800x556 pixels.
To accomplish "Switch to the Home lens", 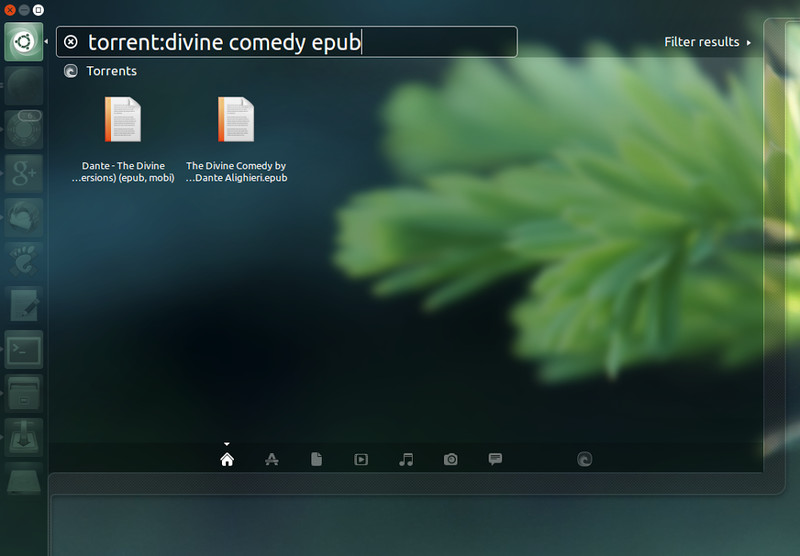I will pyautogui.click(x=227, y=460).
